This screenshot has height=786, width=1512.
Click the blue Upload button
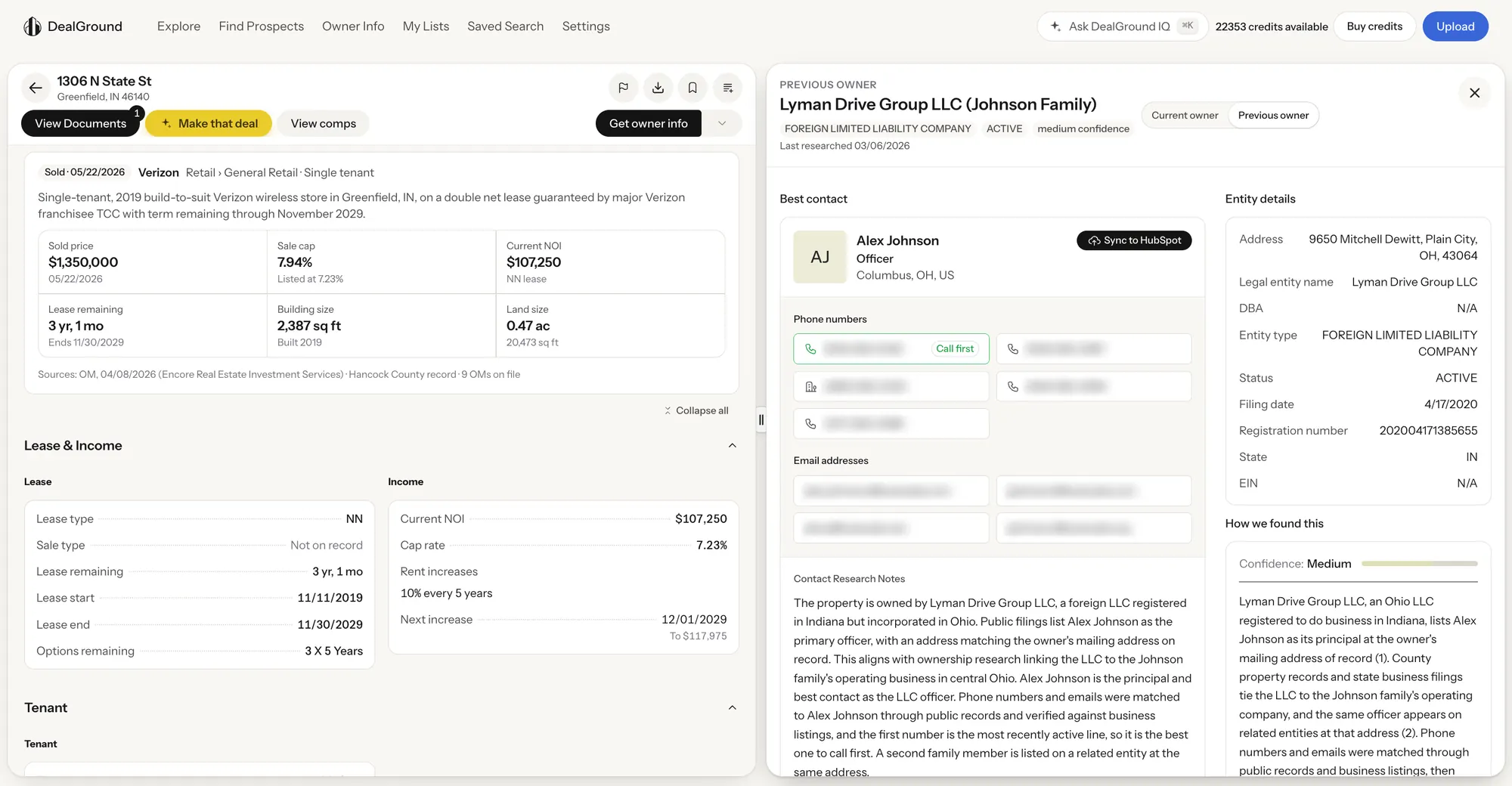[x=1455, y=26]
